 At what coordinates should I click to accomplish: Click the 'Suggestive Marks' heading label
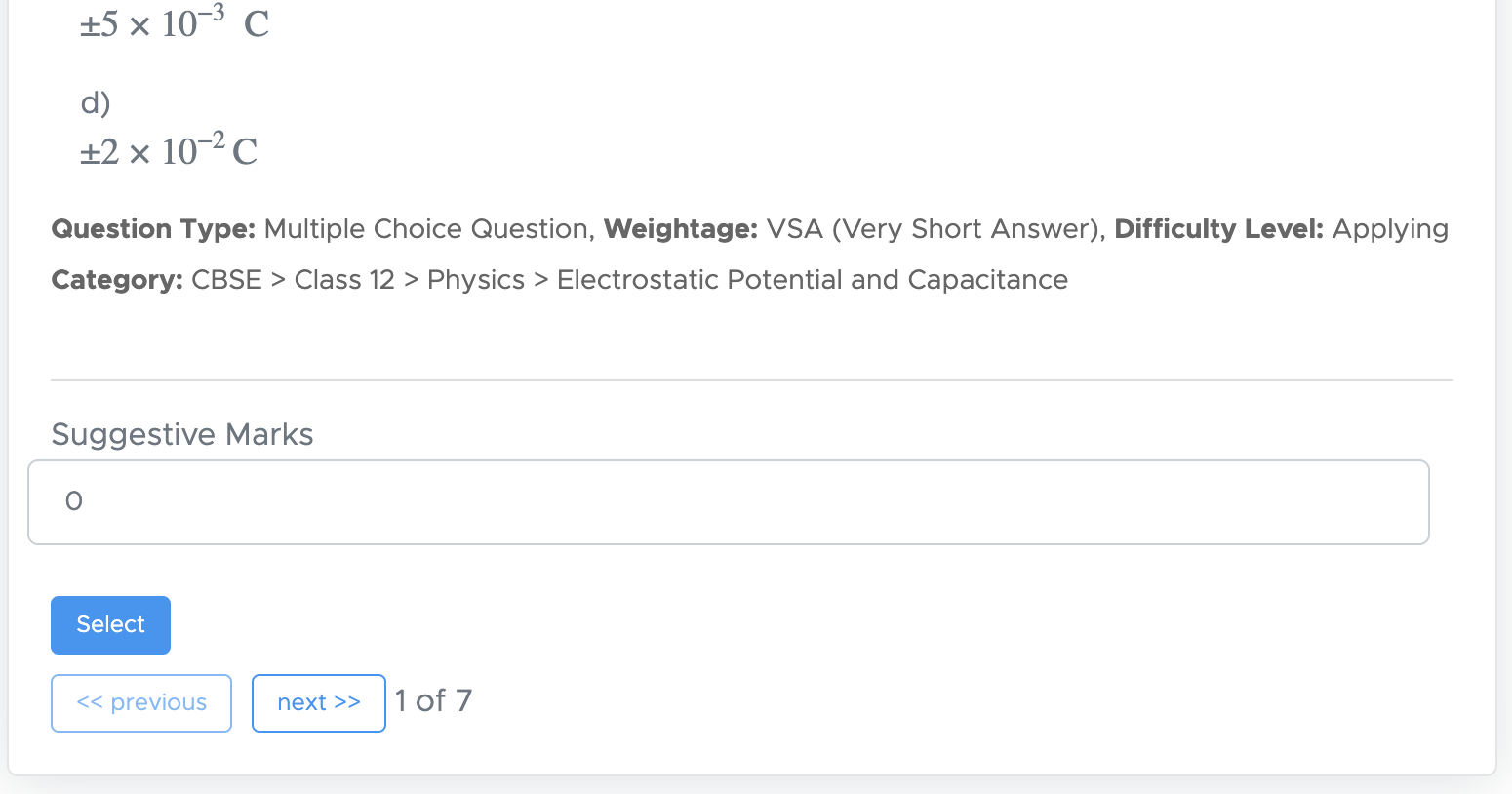[x=182, y=434]
